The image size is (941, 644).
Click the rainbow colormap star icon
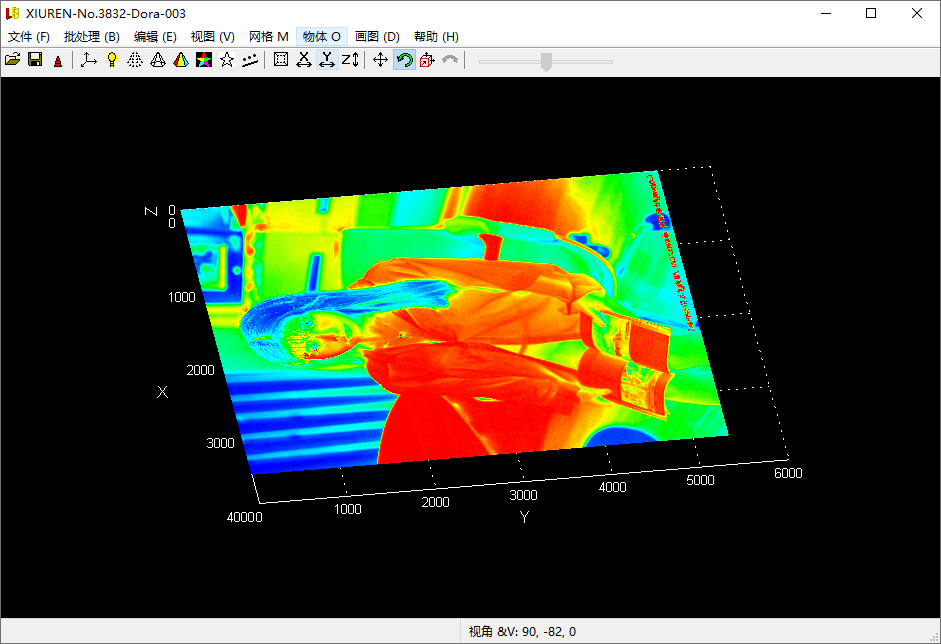click(205, 59)
